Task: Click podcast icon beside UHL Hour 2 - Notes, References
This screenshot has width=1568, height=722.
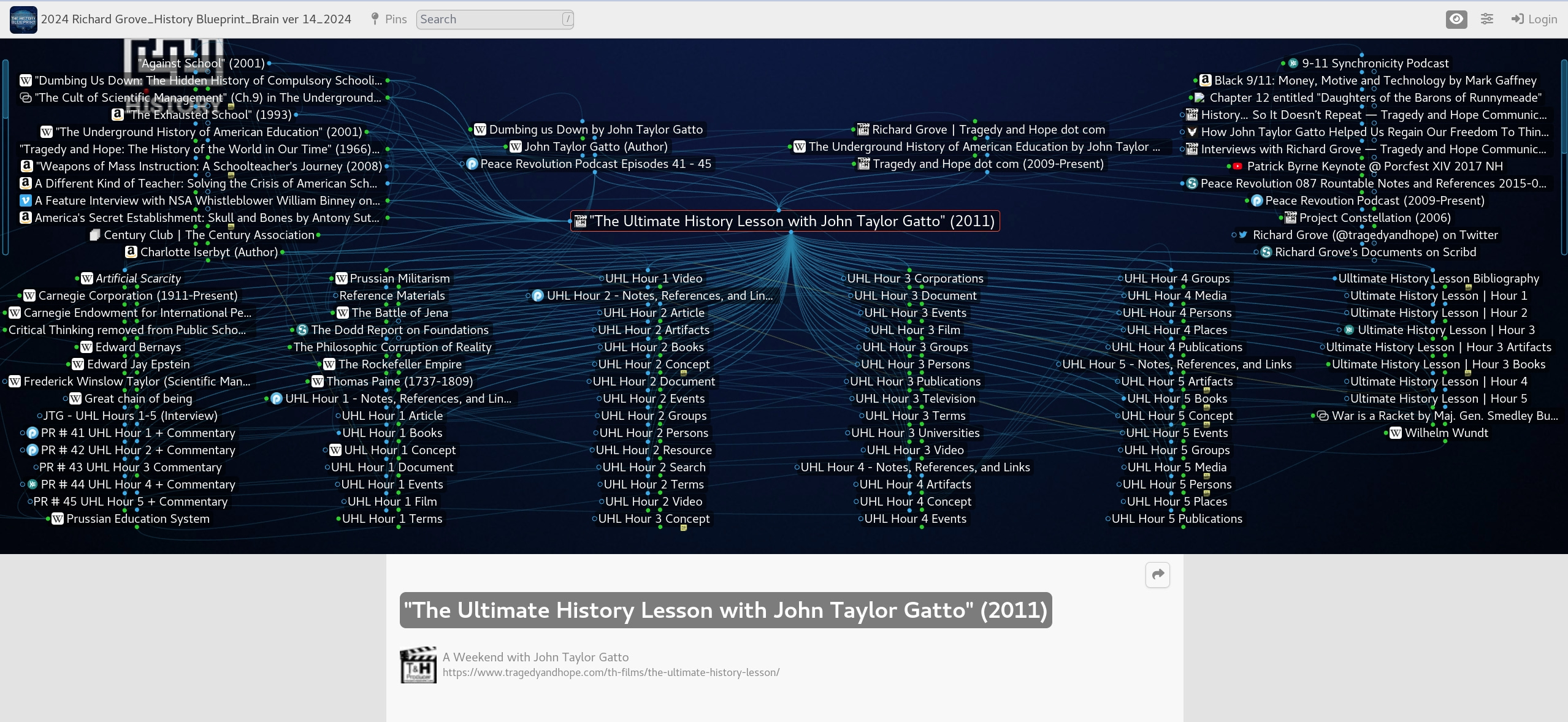Action: tap(538, 295)
